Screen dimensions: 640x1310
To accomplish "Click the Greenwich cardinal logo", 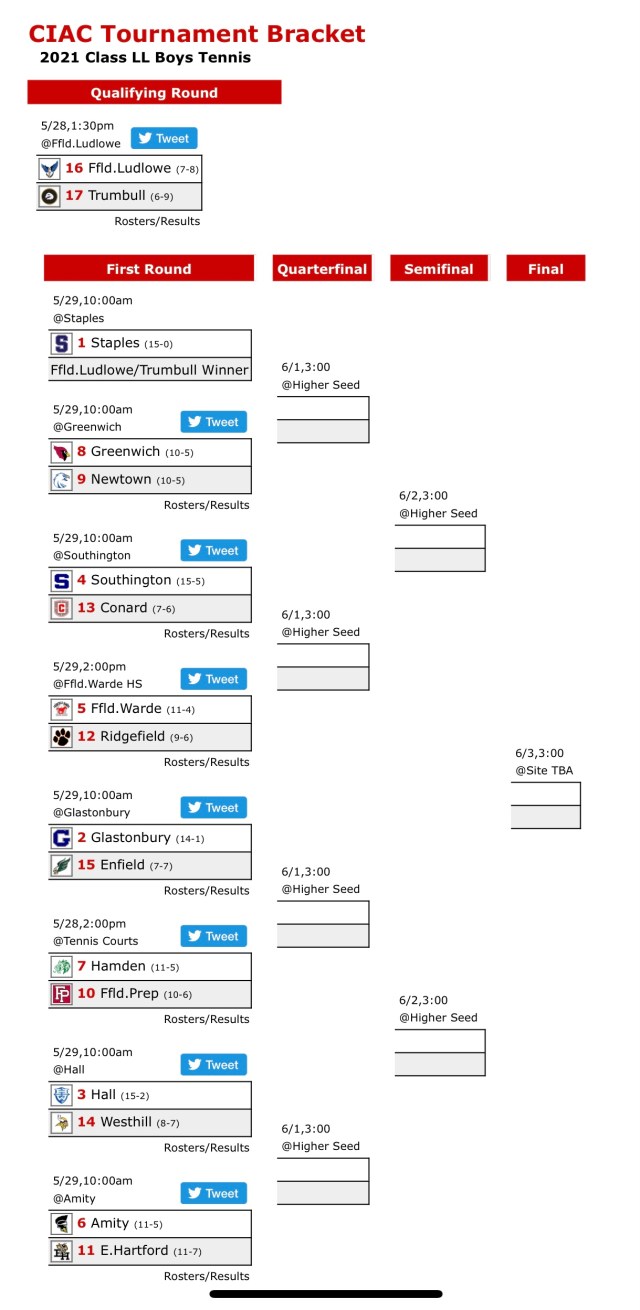I will (62, 452).
